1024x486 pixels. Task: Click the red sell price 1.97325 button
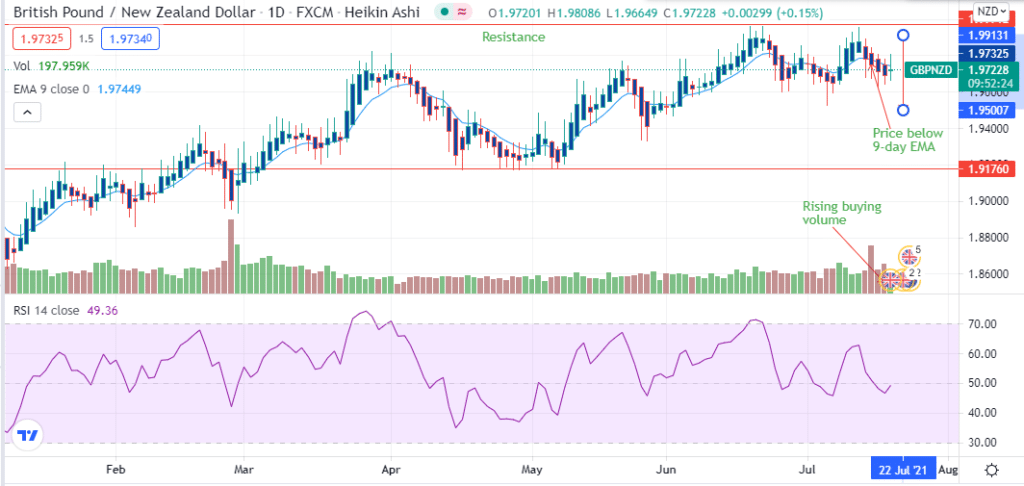39,39
